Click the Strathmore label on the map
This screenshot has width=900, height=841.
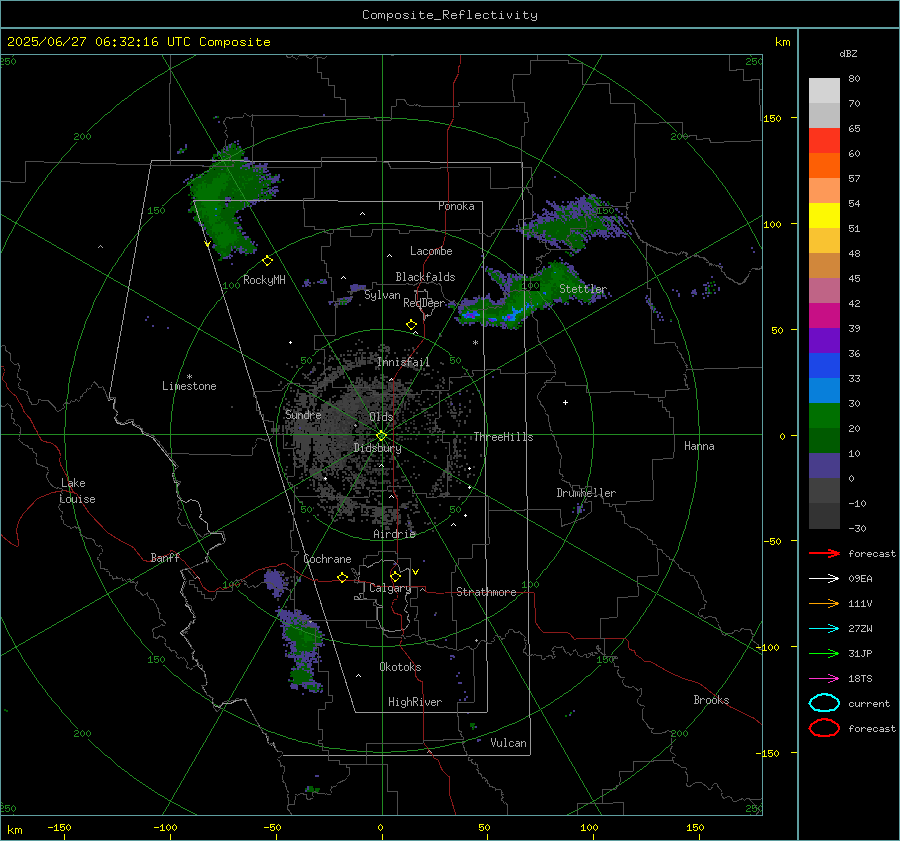[x=486, y=592]
